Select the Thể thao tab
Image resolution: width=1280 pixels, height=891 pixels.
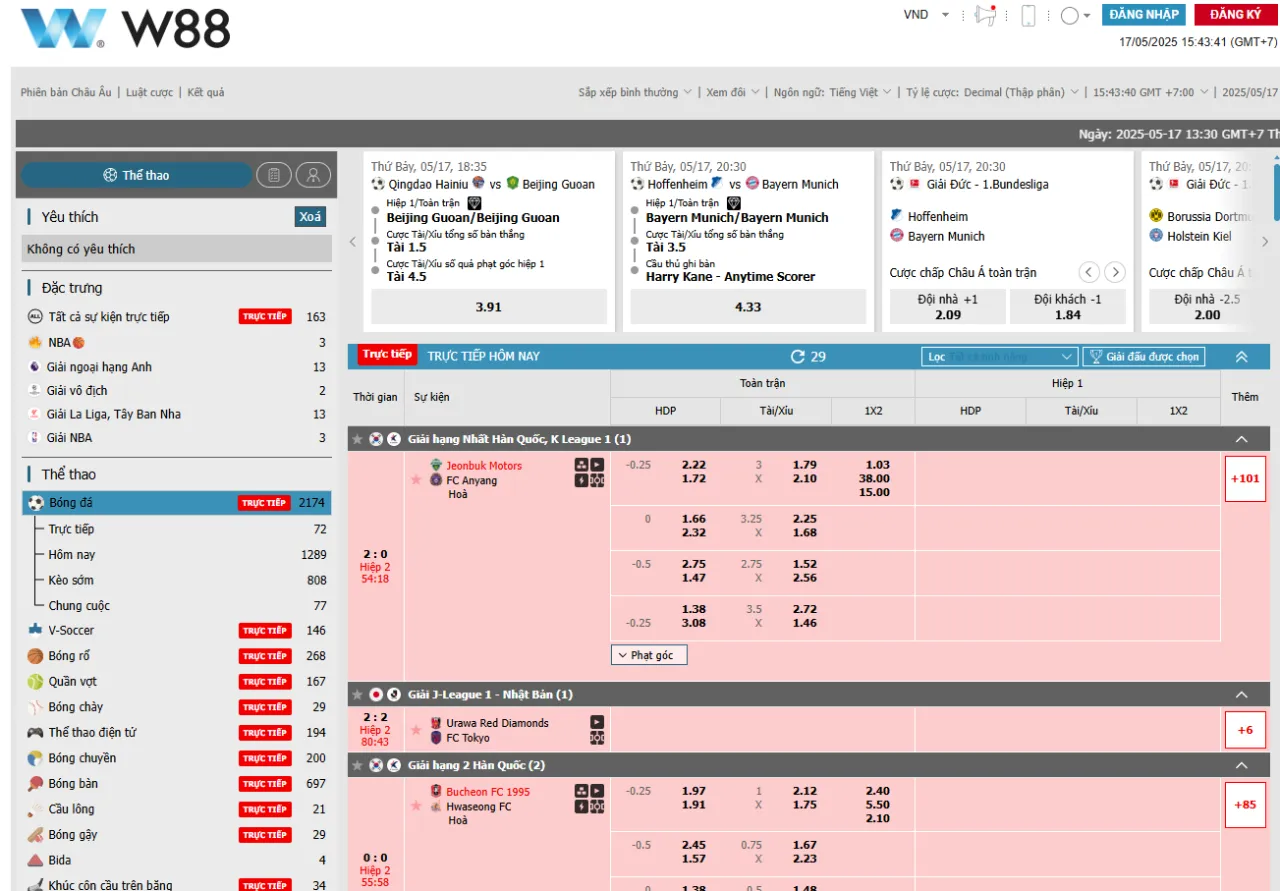tap(136, 175)
